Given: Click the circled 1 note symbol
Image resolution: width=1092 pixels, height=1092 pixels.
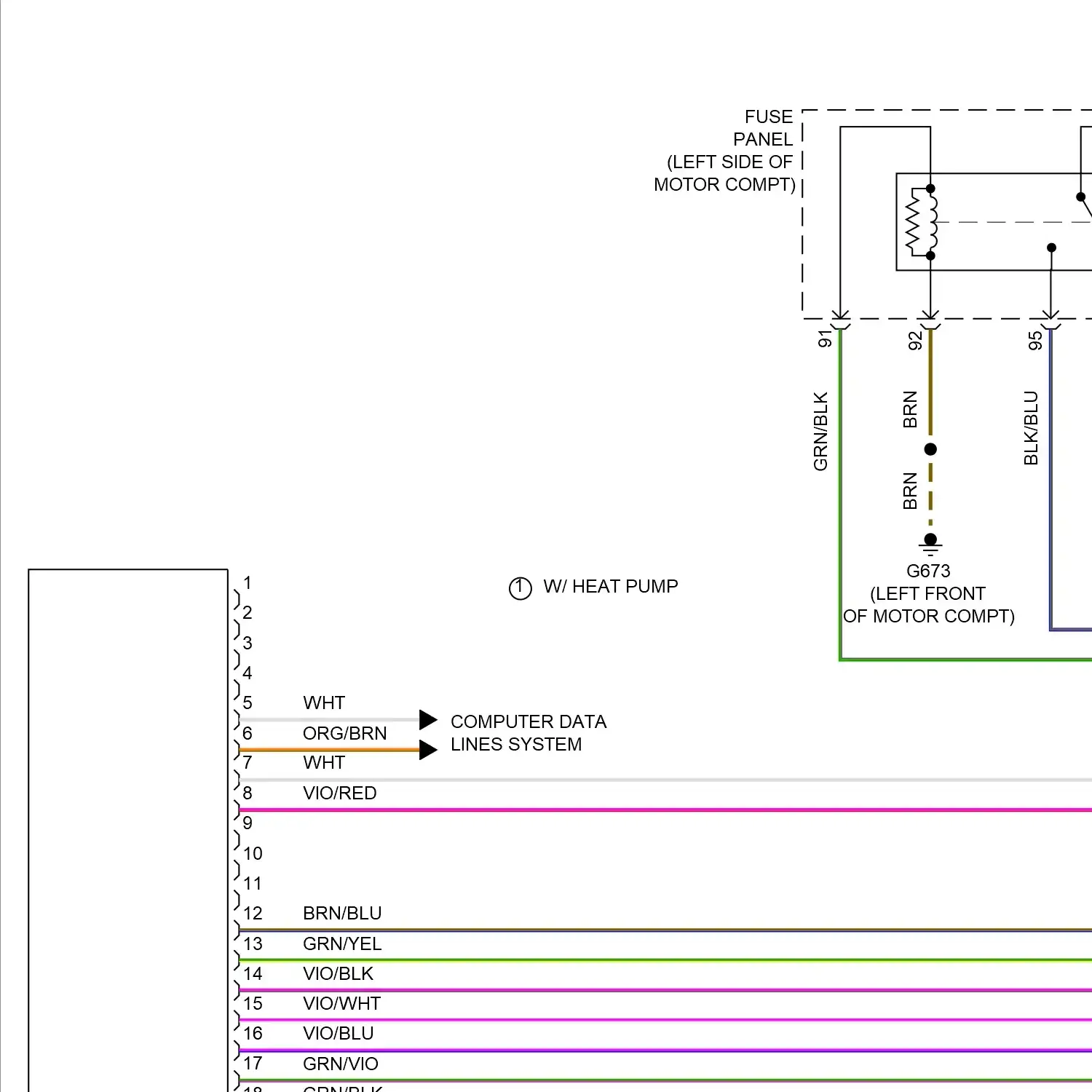Looking at the screenshot, I should (x=520, y=588).
